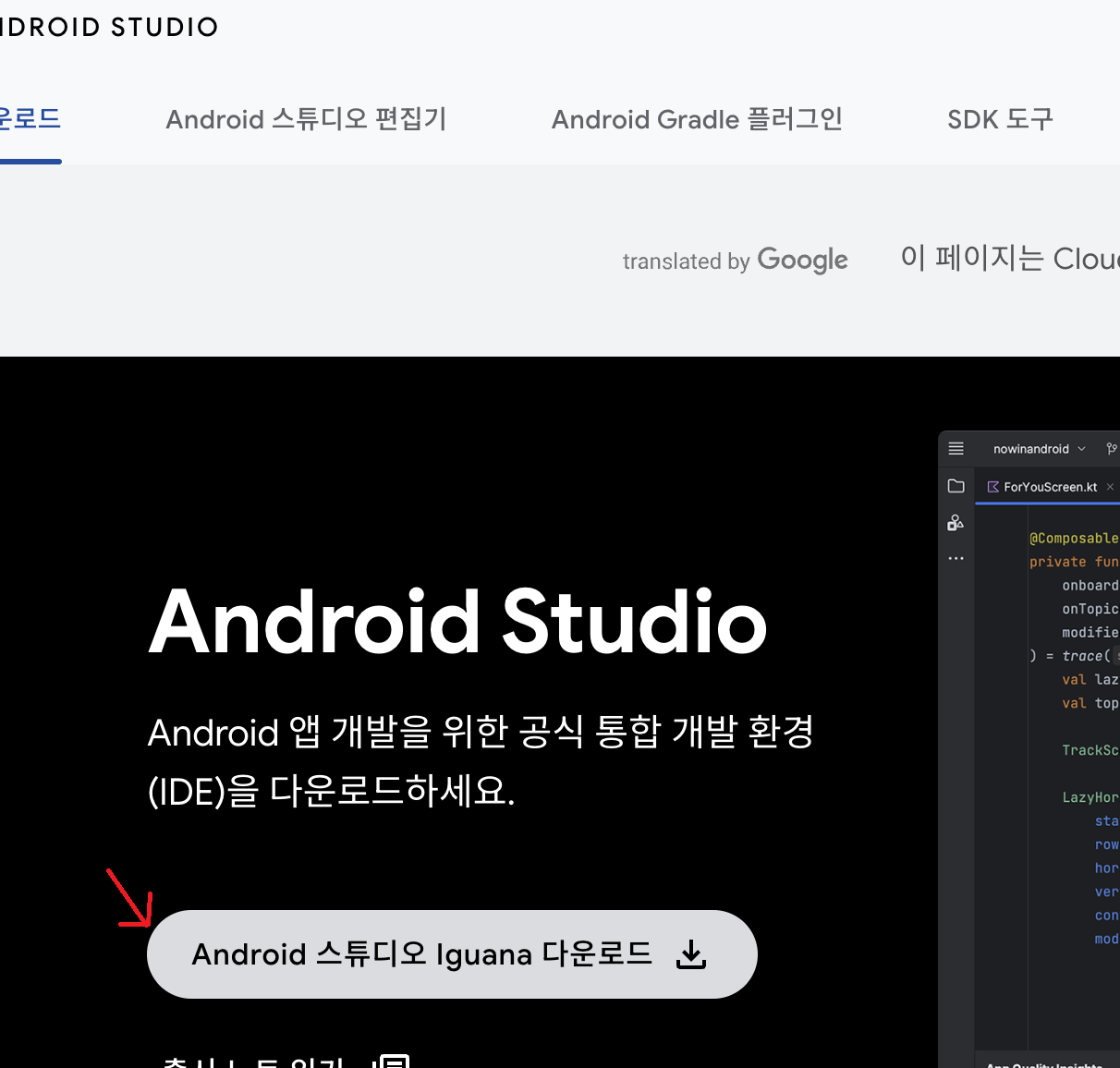The height and width of the screenshot is (1068, 1120).
Task: Click the Android 스튜디오 Iguana 다운로드 button
Action: click(452, 954)
